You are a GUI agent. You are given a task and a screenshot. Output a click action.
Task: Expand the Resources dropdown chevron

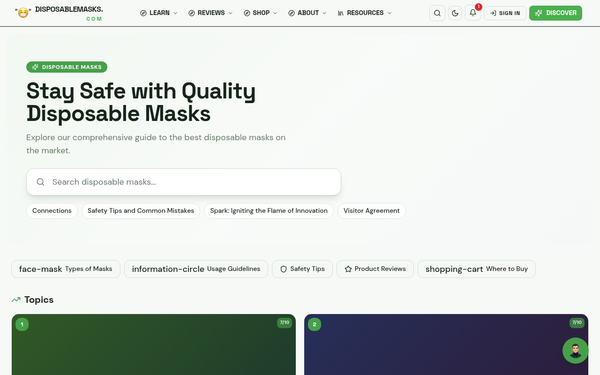[390, 13]
